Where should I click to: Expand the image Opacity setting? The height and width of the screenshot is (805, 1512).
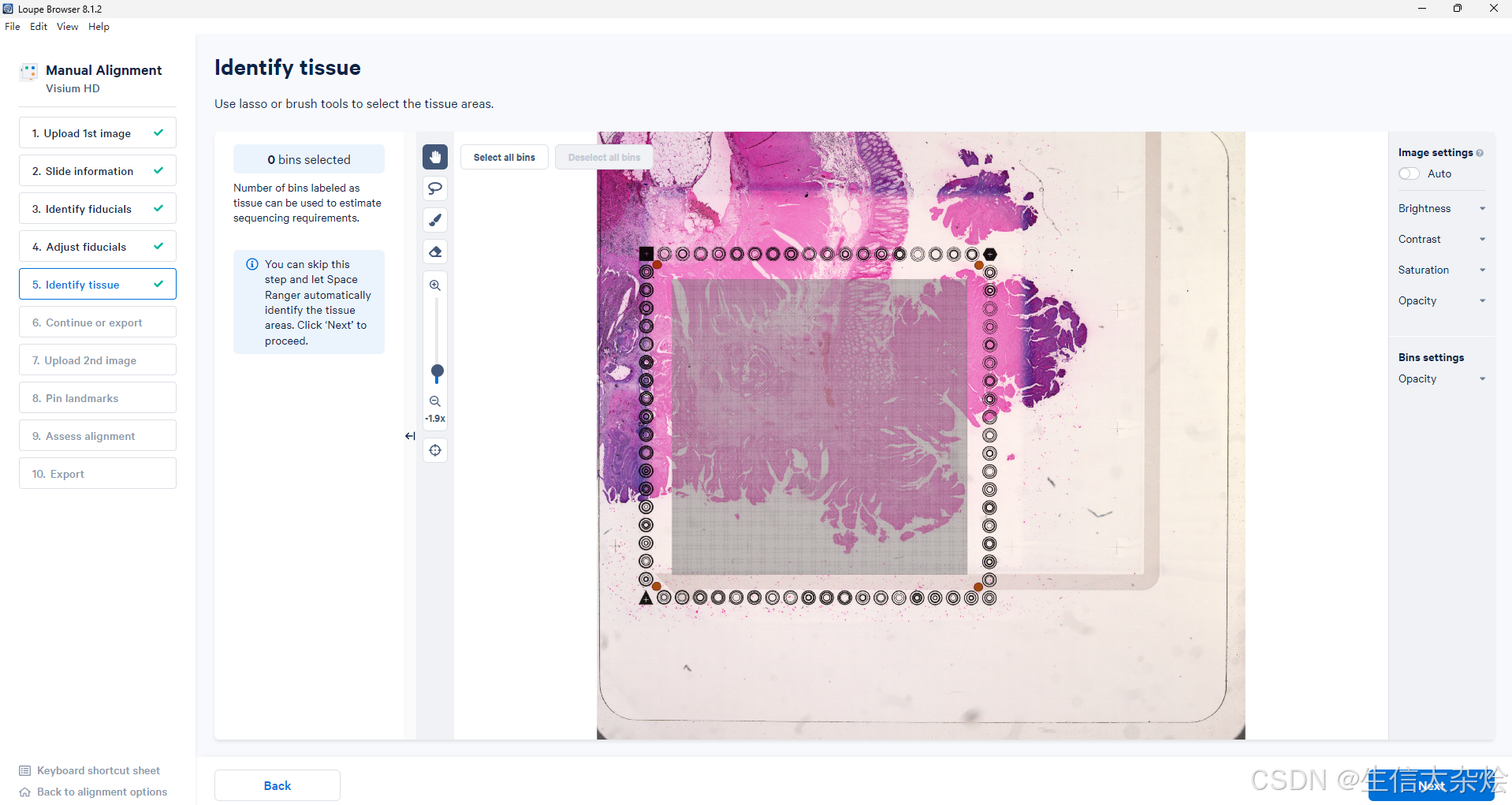(x=1442, y=300)
